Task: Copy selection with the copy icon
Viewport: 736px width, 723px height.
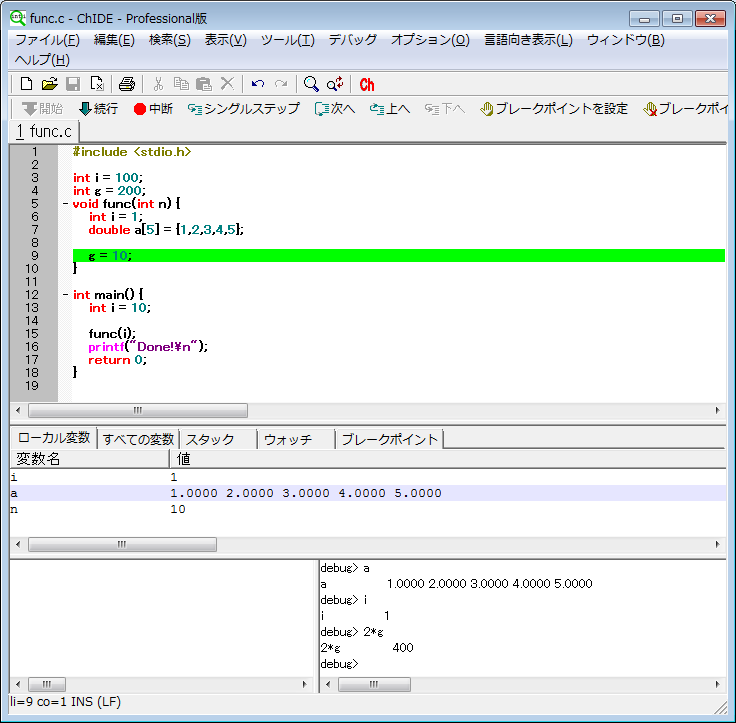Action: (181, 84)
